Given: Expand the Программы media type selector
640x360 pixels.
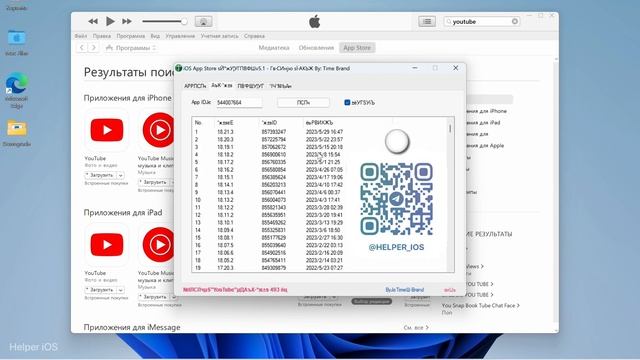Looking at the screenshot, I should [x=131, y=48].
